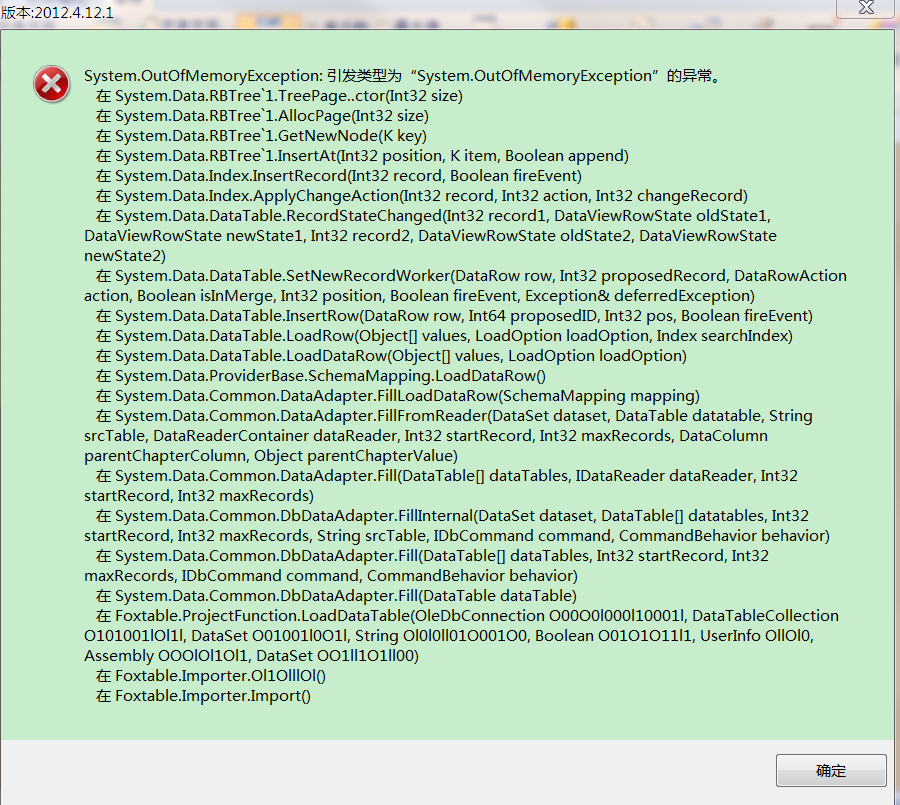Click the Index.InsertRecord stack line
Image resolution: width=900 pixels, height=805 pixels.
(x=339, y=176)
